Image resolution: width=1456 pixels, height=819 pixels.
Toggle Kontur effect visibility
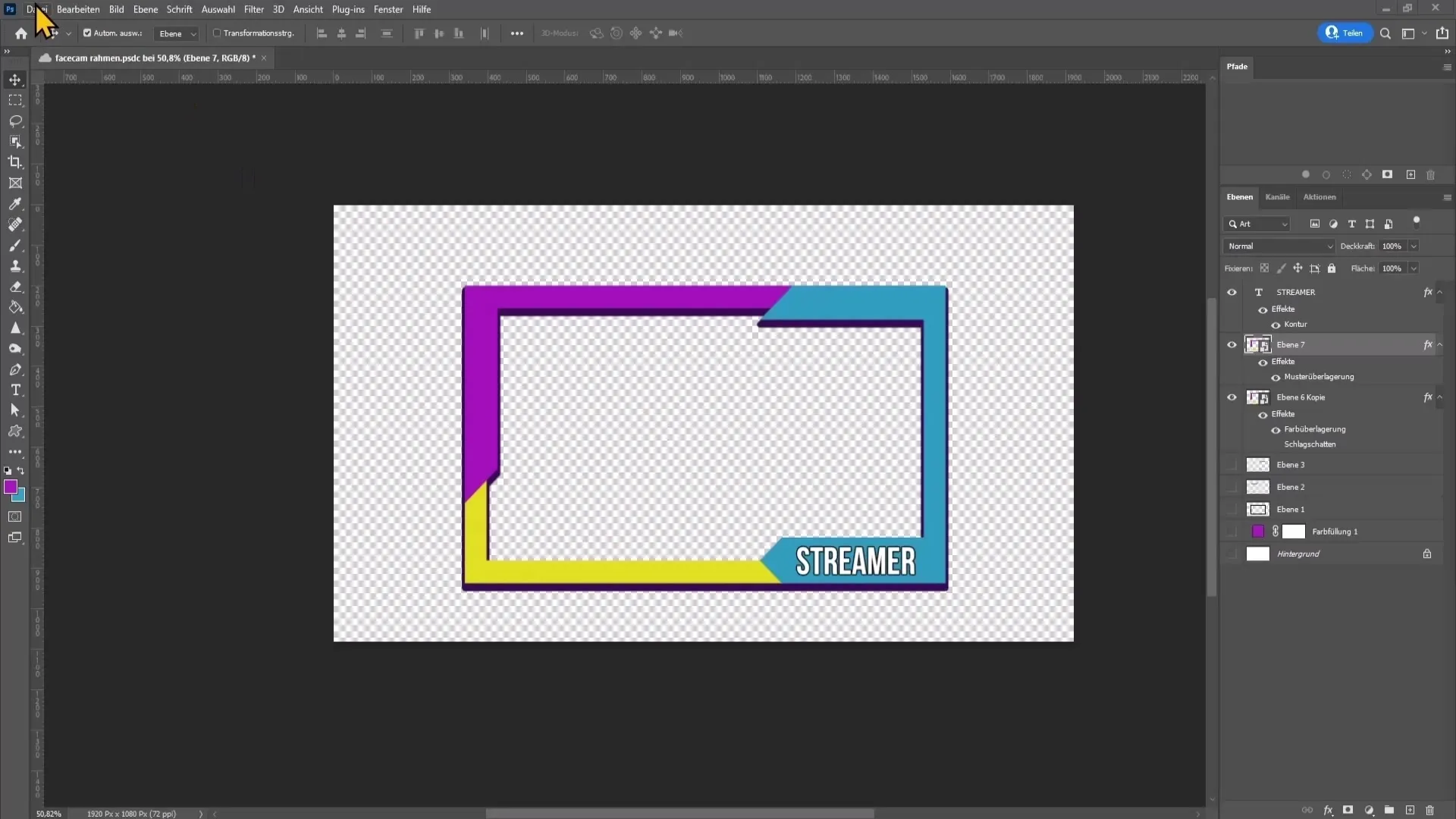tap(1276, 325)
